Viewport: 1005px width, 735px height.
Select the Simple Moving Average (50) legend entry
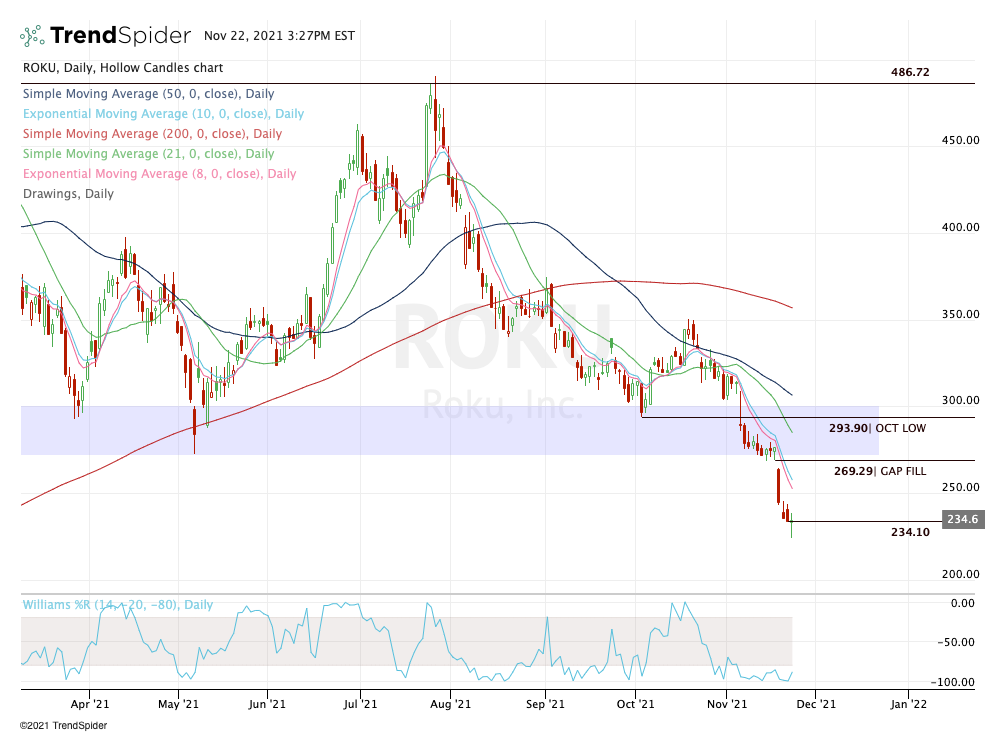point(149,94)
